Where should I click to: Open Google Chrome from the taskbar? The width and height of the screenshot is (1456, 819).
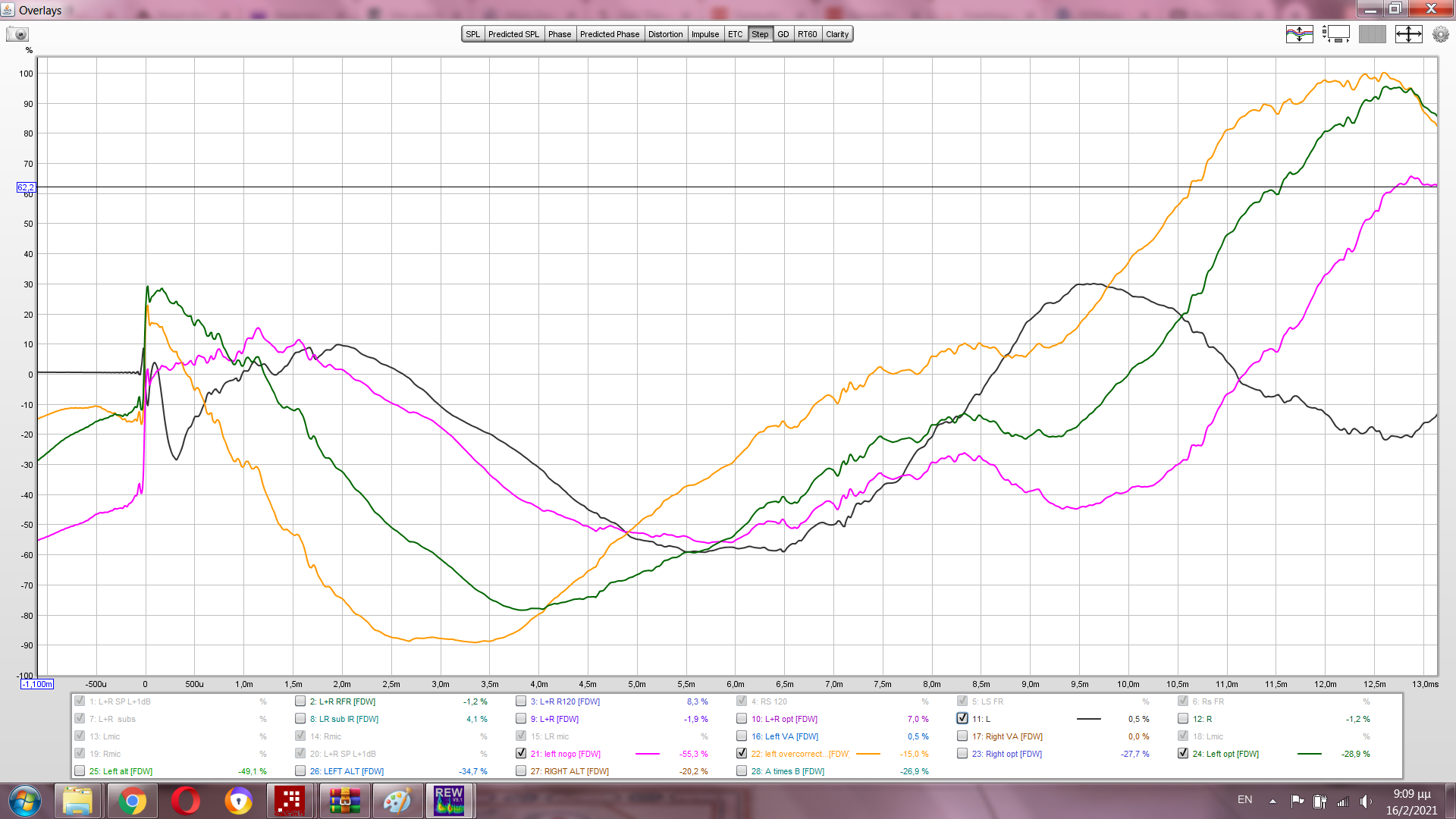[132, 801]
